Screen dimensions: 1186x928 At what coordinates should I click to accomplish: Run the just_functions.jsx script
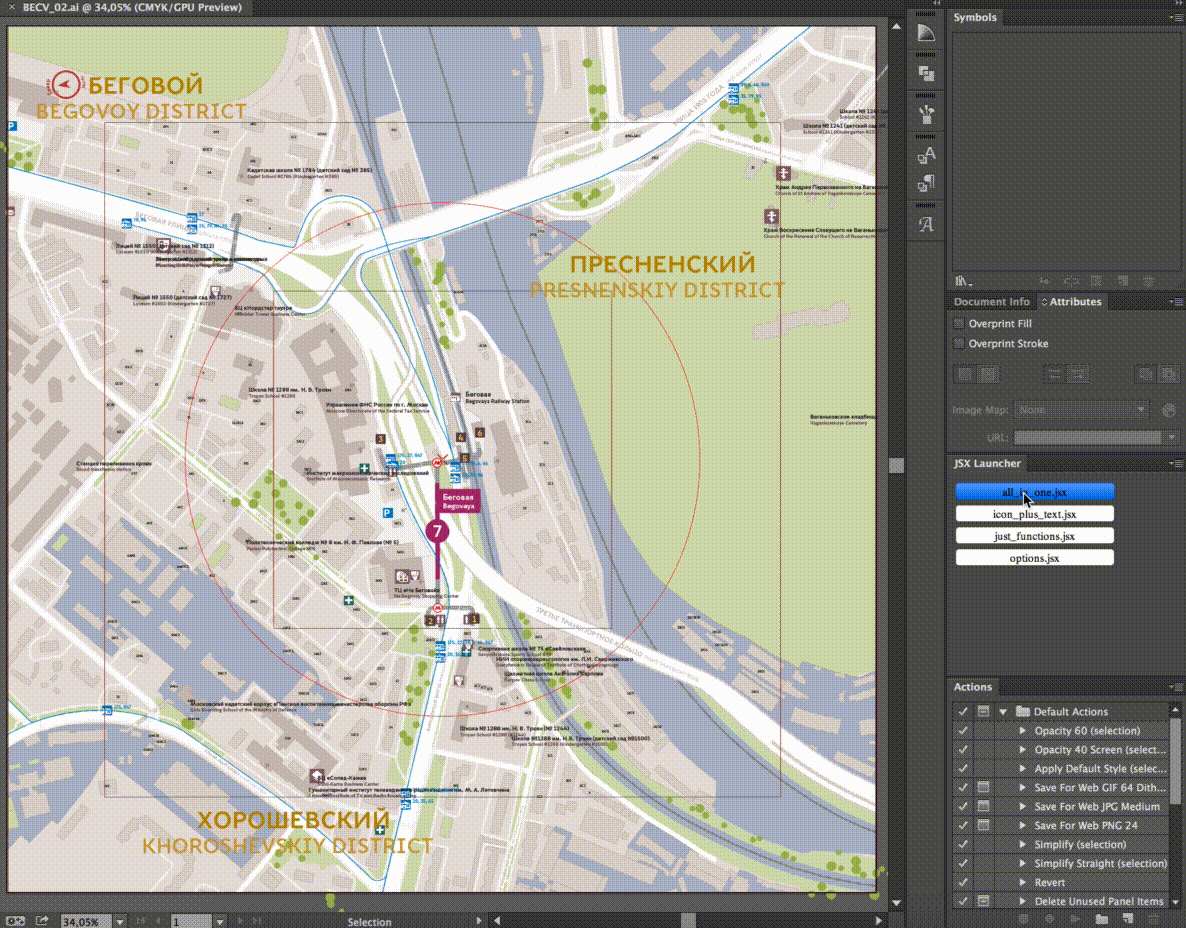pyautogui.click(x=1035, y=536)
